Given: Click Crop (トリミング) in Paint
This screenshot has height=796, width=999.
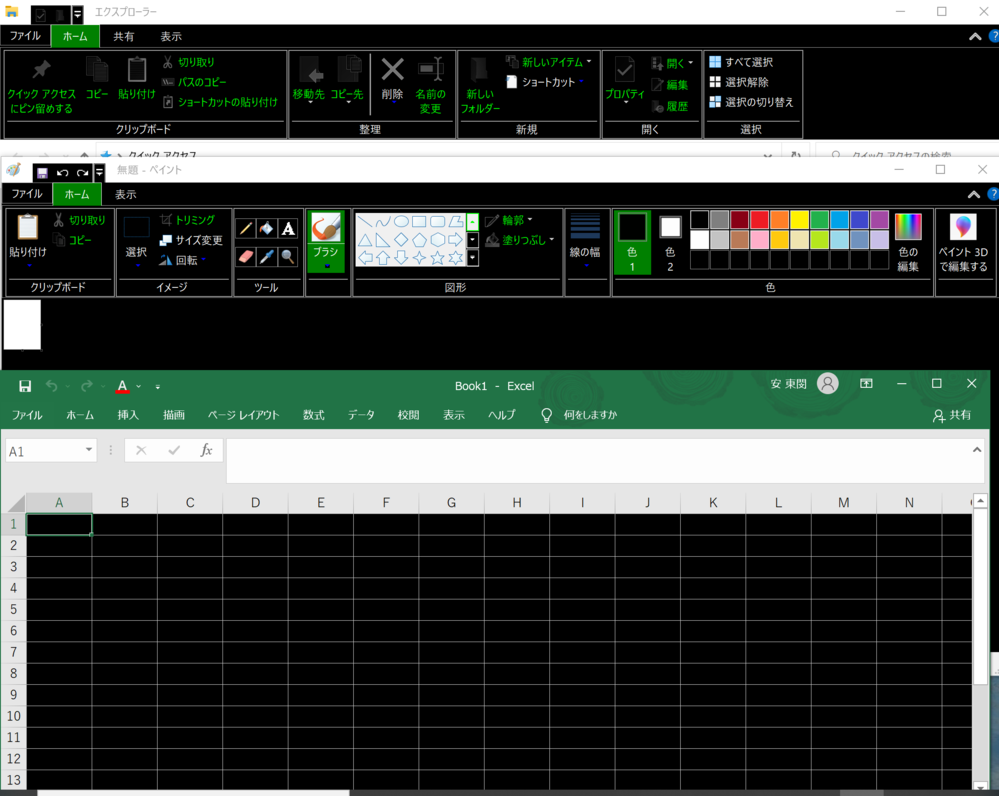Looking at the screenshot, I should tap(187, 220).
